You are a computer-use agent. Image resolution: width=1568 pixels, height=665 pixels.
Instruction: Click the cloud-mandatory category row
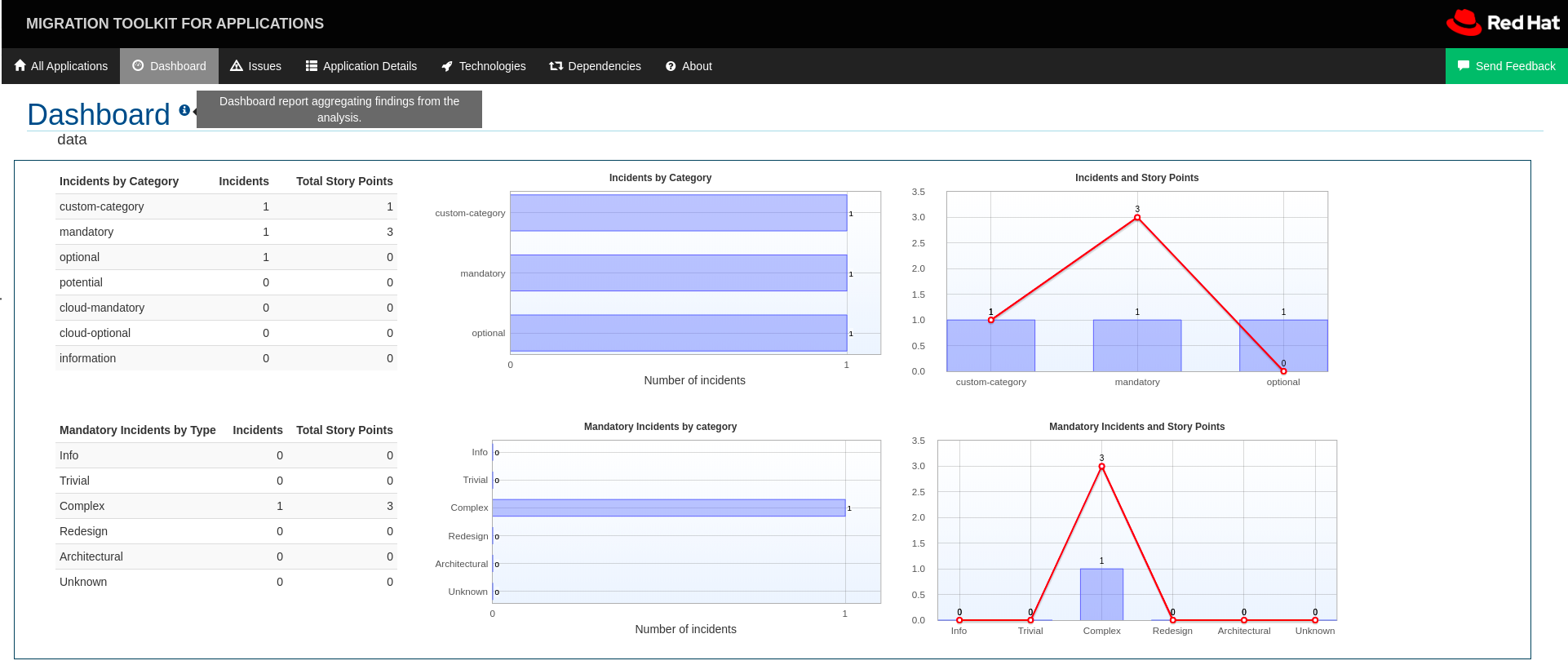point(226,308)
